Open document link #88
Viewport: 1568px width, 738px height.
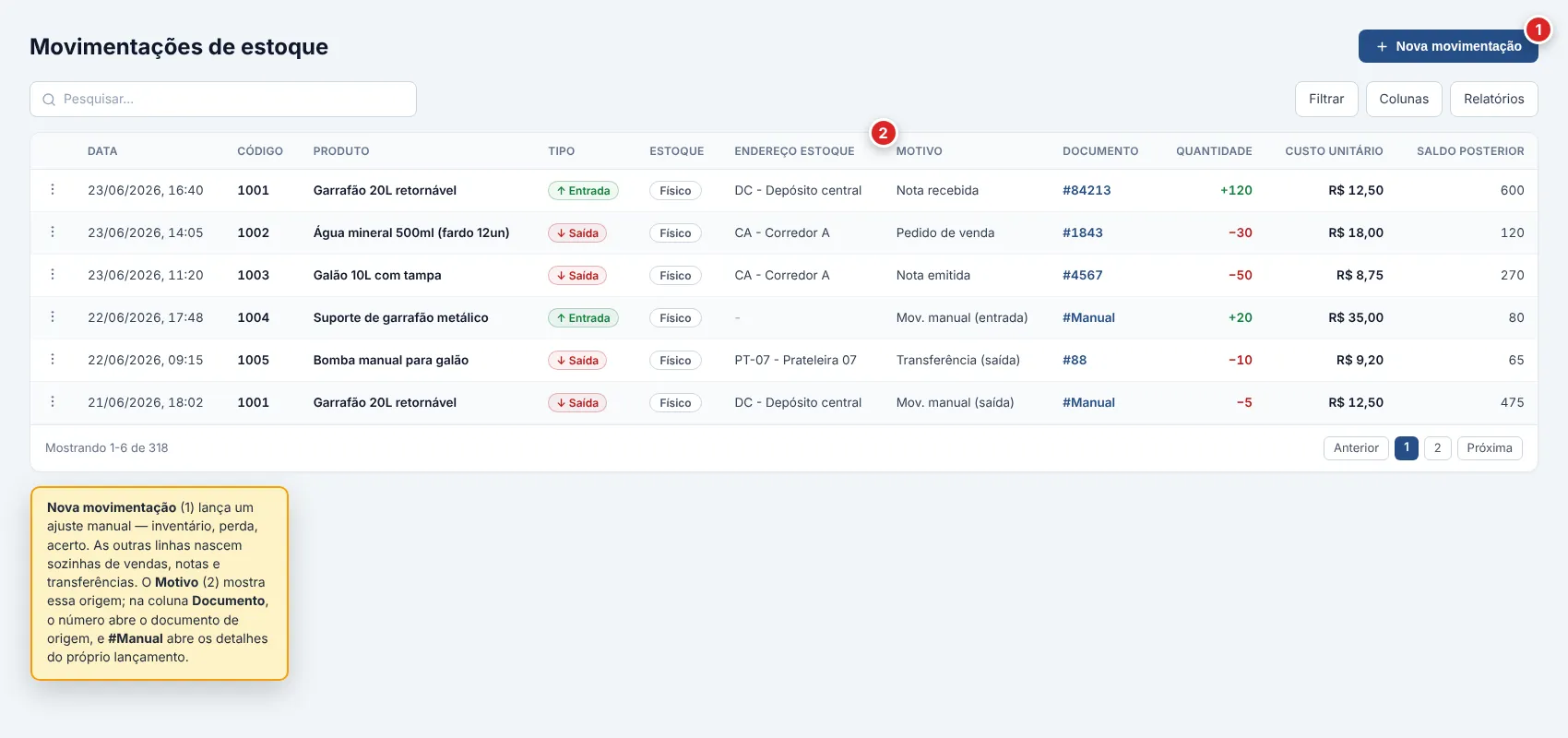(x=1075, y=360)
